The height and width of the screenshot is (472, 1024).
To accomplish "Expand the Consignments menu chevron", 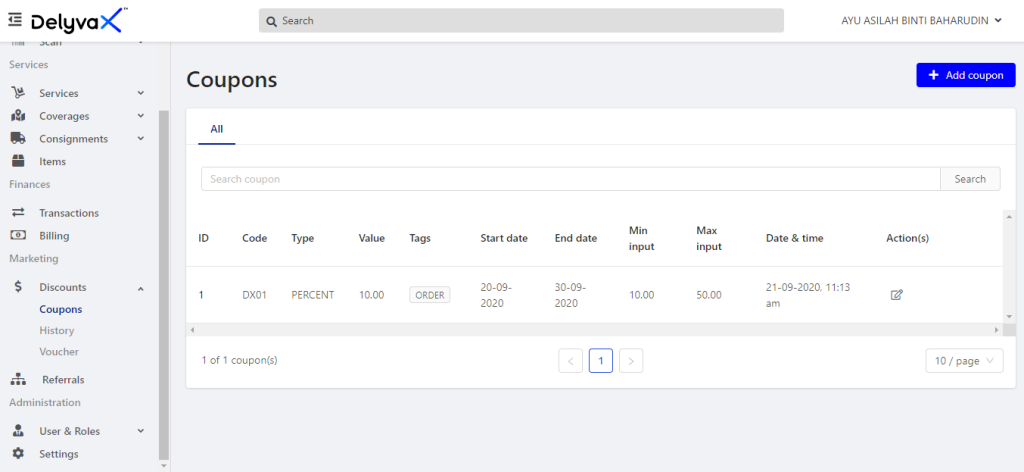I will (x=140, y=138).
